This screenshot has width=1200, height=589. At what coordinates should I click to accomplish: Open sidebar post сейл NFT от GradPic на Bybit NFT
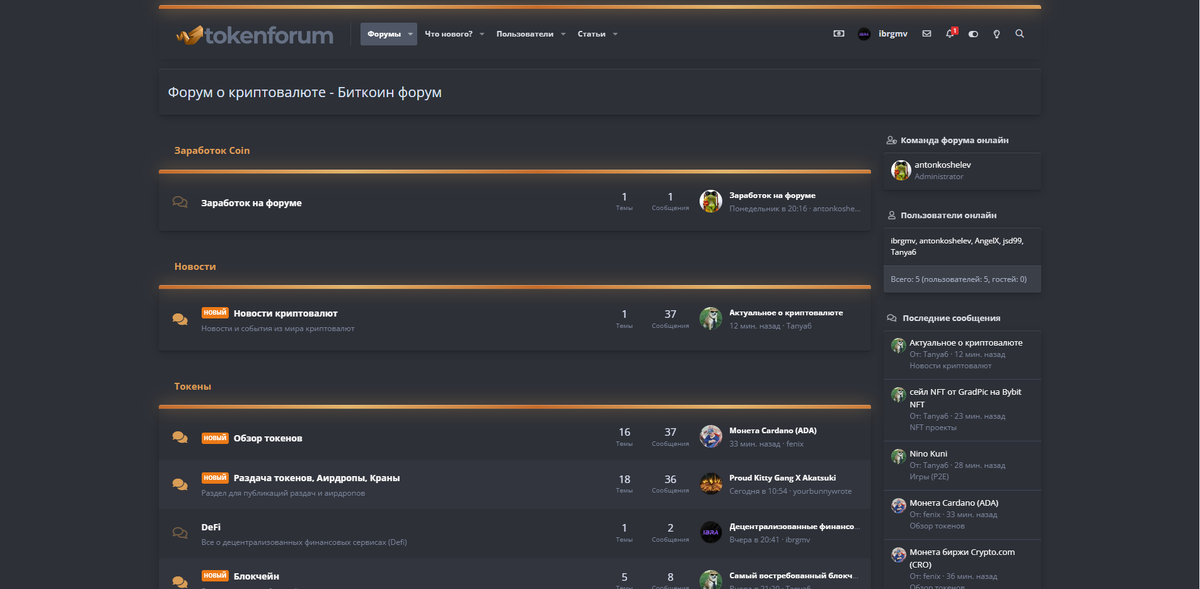point(965,398)
